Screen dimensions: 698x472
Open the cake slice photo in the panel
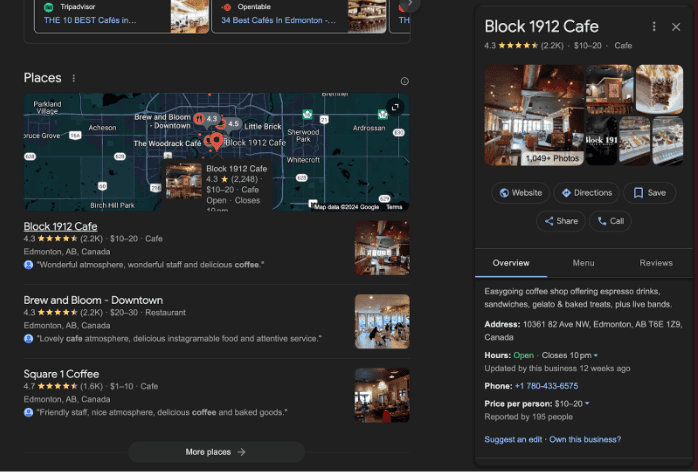(659, 89)
